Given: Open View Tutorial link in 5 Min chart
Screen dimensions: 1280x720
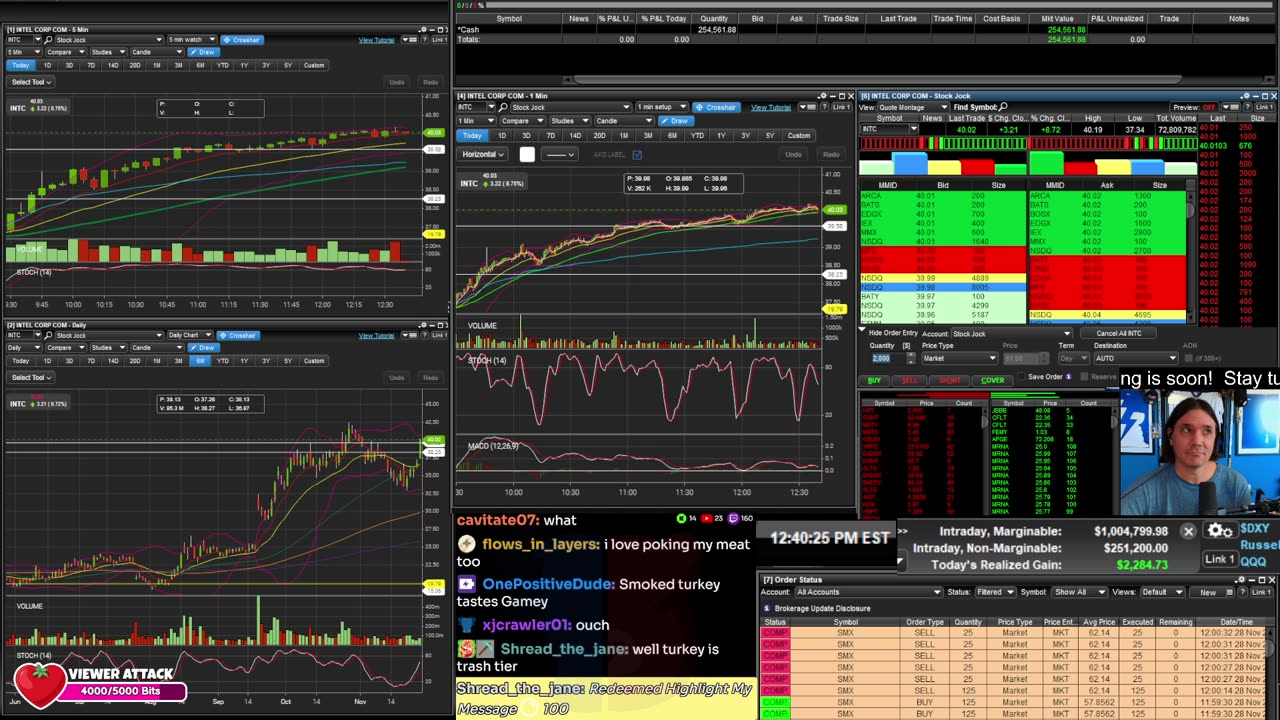Looking at the screenshot, I should coord(377,40).
